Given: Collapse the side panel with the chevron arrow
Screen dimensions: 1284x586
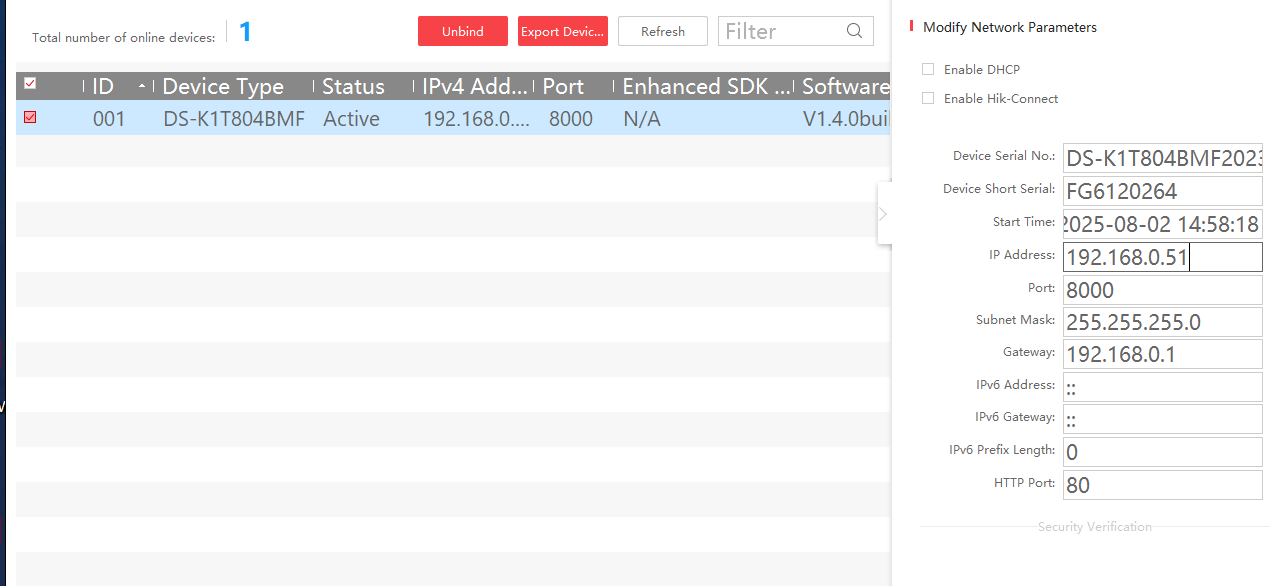Looking at the screenshot, I should click(x=883, y=213).
